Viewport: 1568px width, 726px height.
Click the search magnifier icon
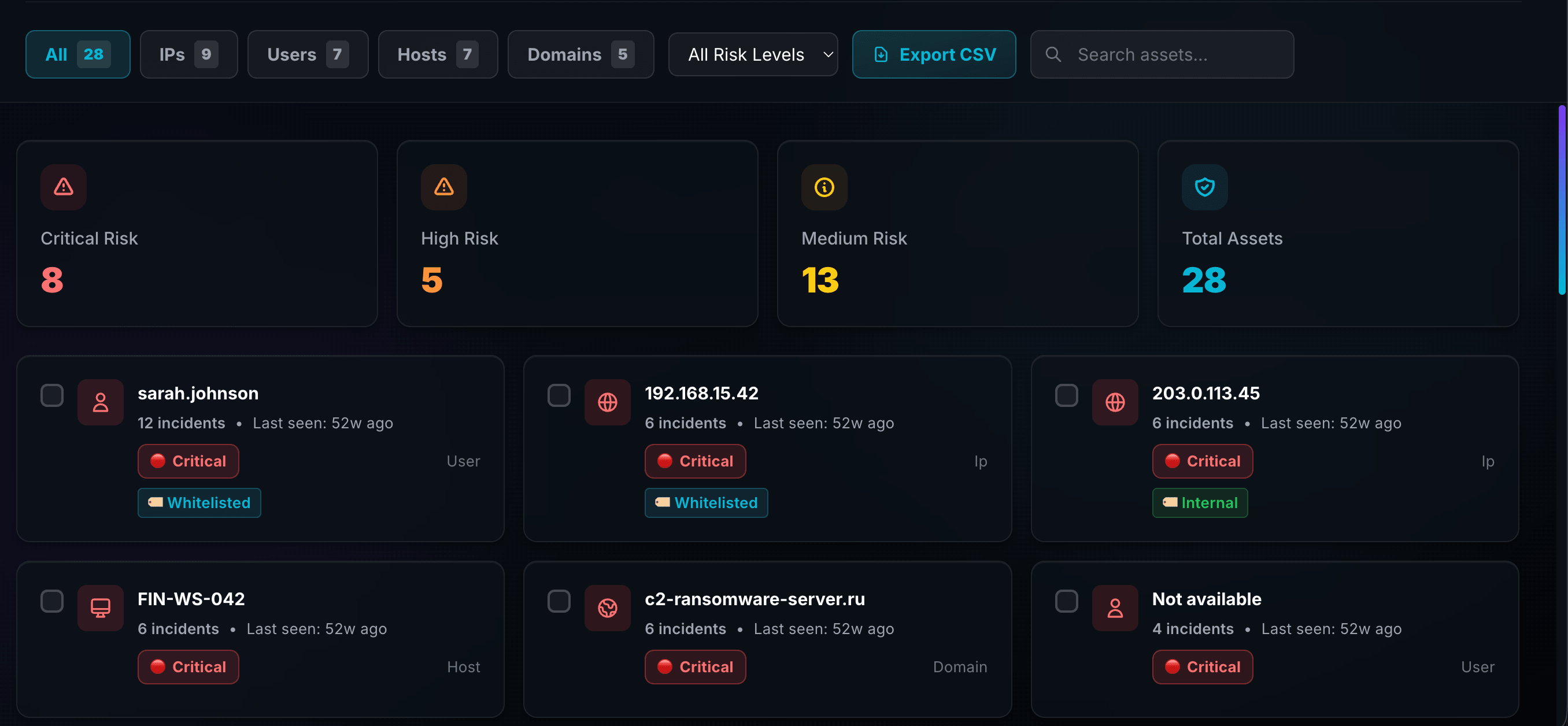[1053, 54]
